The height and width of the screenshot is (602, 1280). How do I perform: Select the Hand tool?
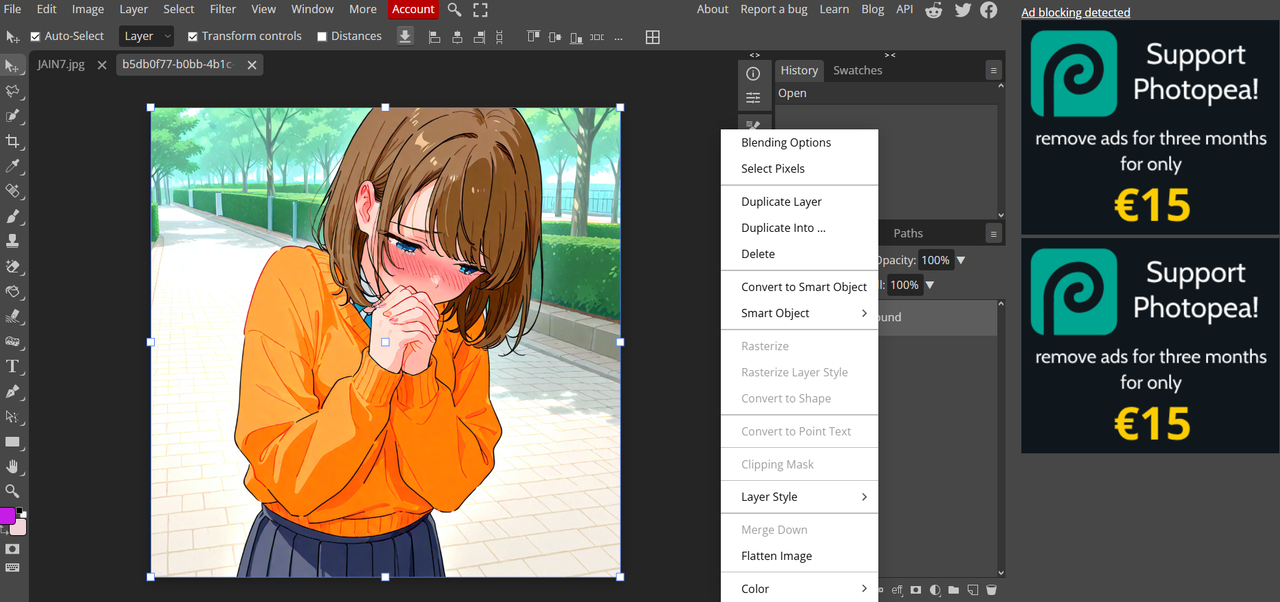click(x=13, y=466)
